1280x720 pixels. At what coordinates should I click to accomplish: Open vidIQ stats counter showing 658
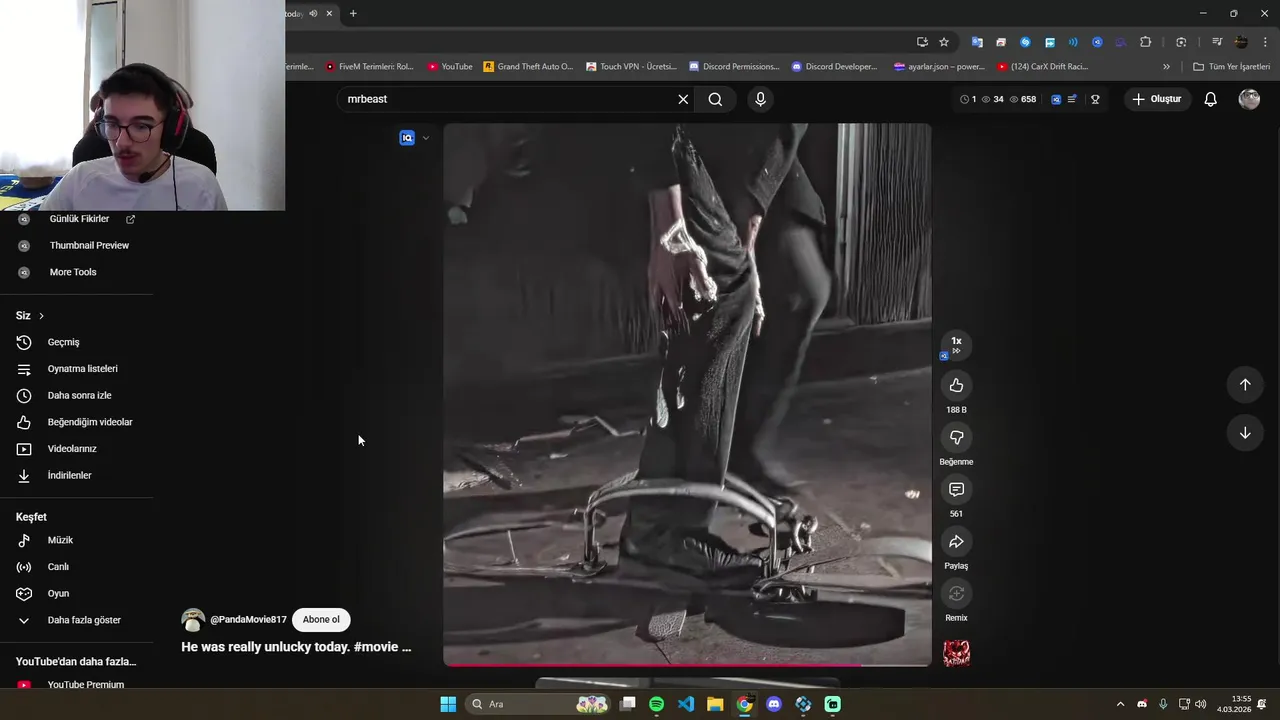(x=1023, y=99)
